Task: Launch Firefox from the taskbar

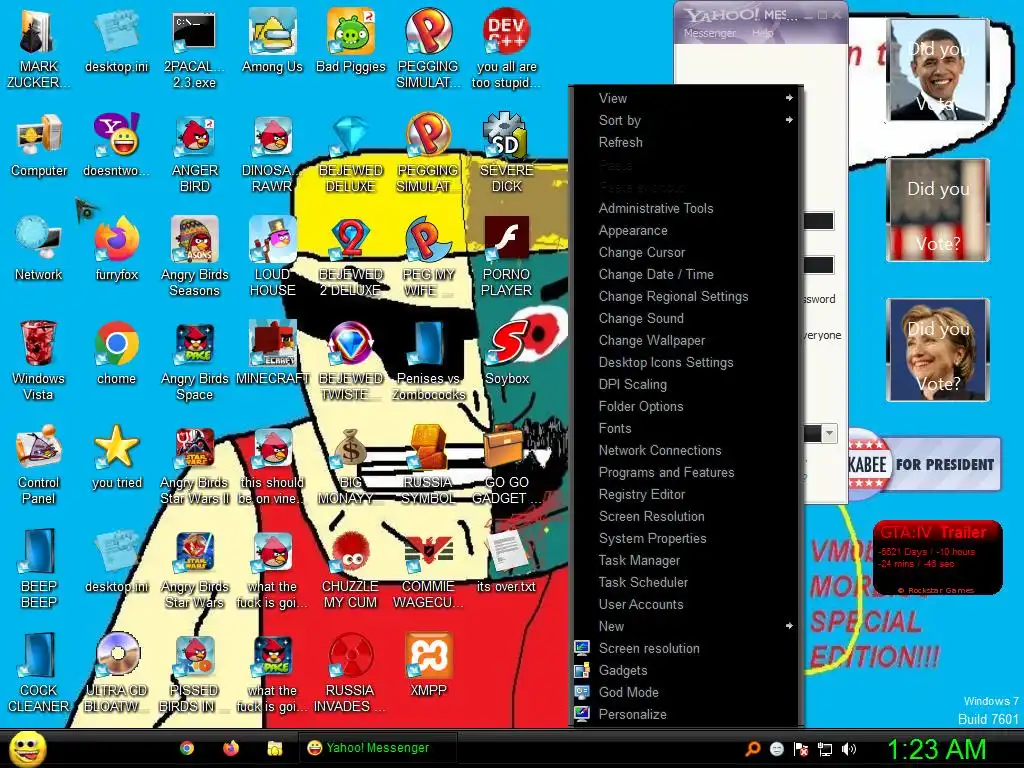Action: 231,748
